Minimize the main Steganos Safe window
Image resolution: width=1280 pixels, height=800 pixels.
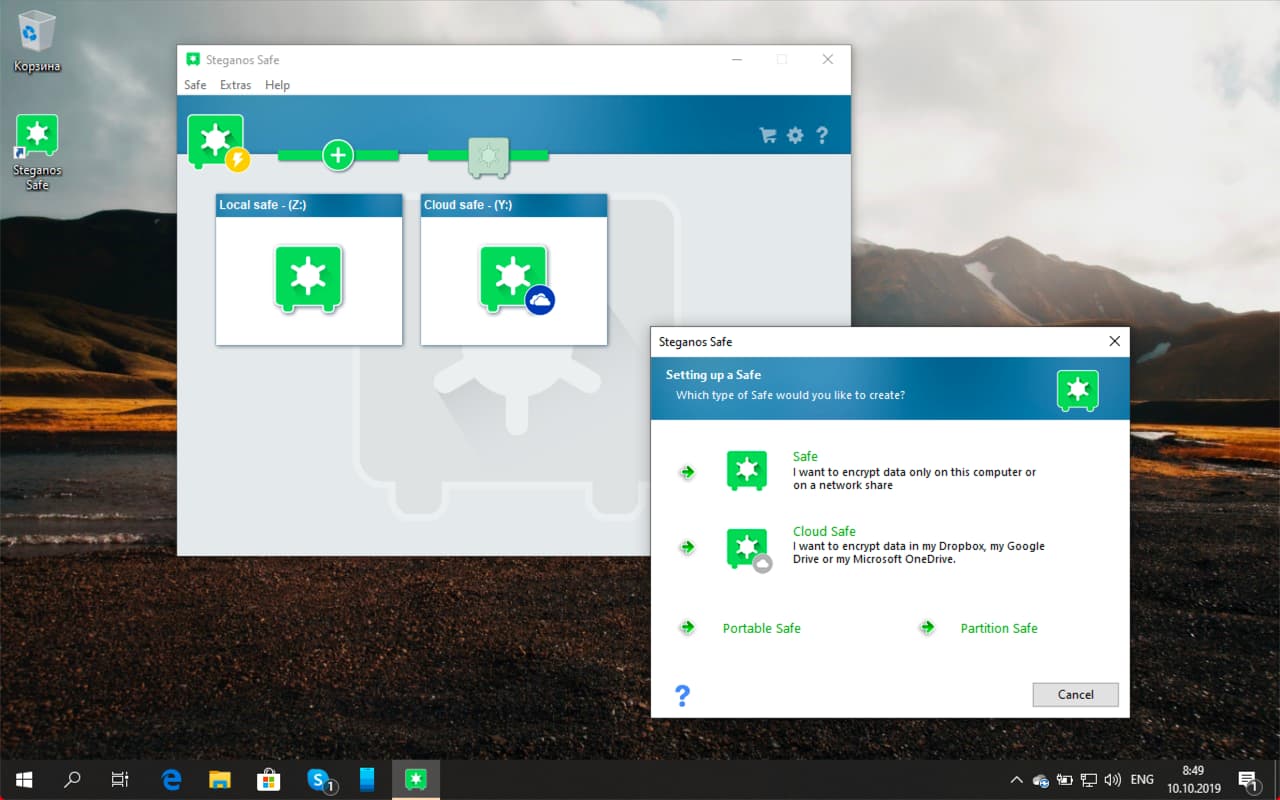pos(736,59)
